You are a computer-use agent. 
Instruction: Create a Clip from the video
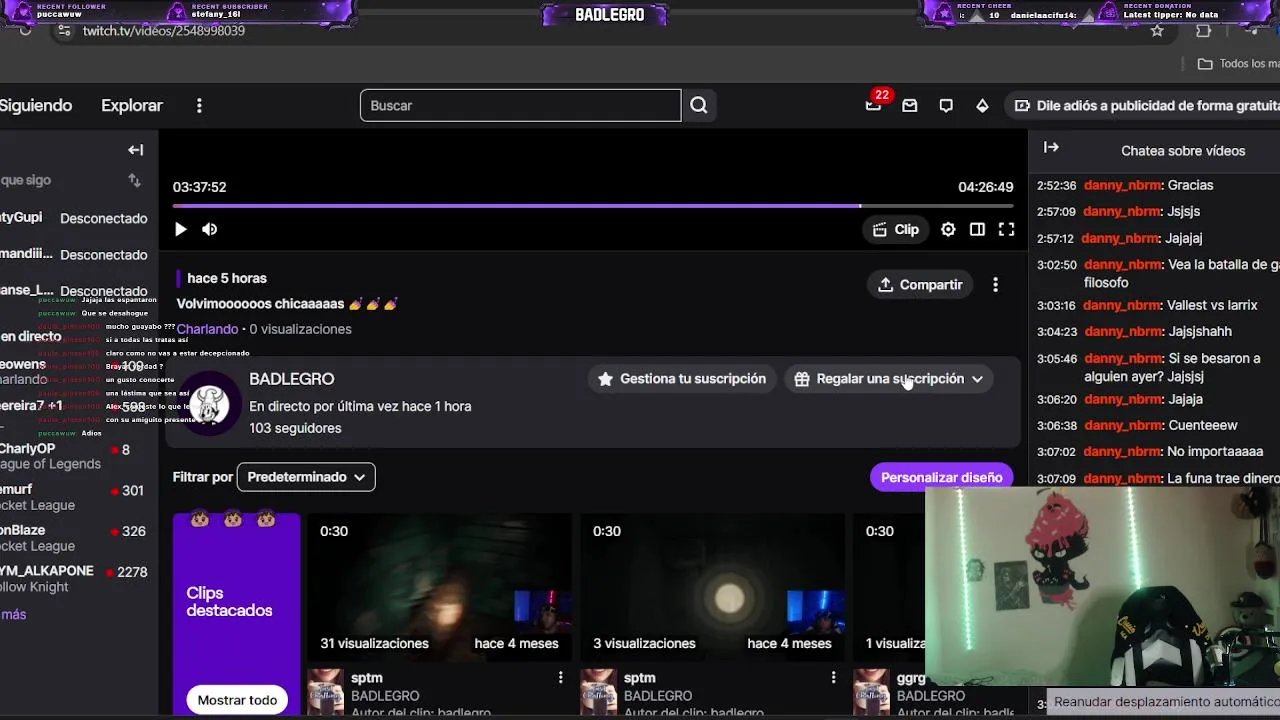(896, 229)
